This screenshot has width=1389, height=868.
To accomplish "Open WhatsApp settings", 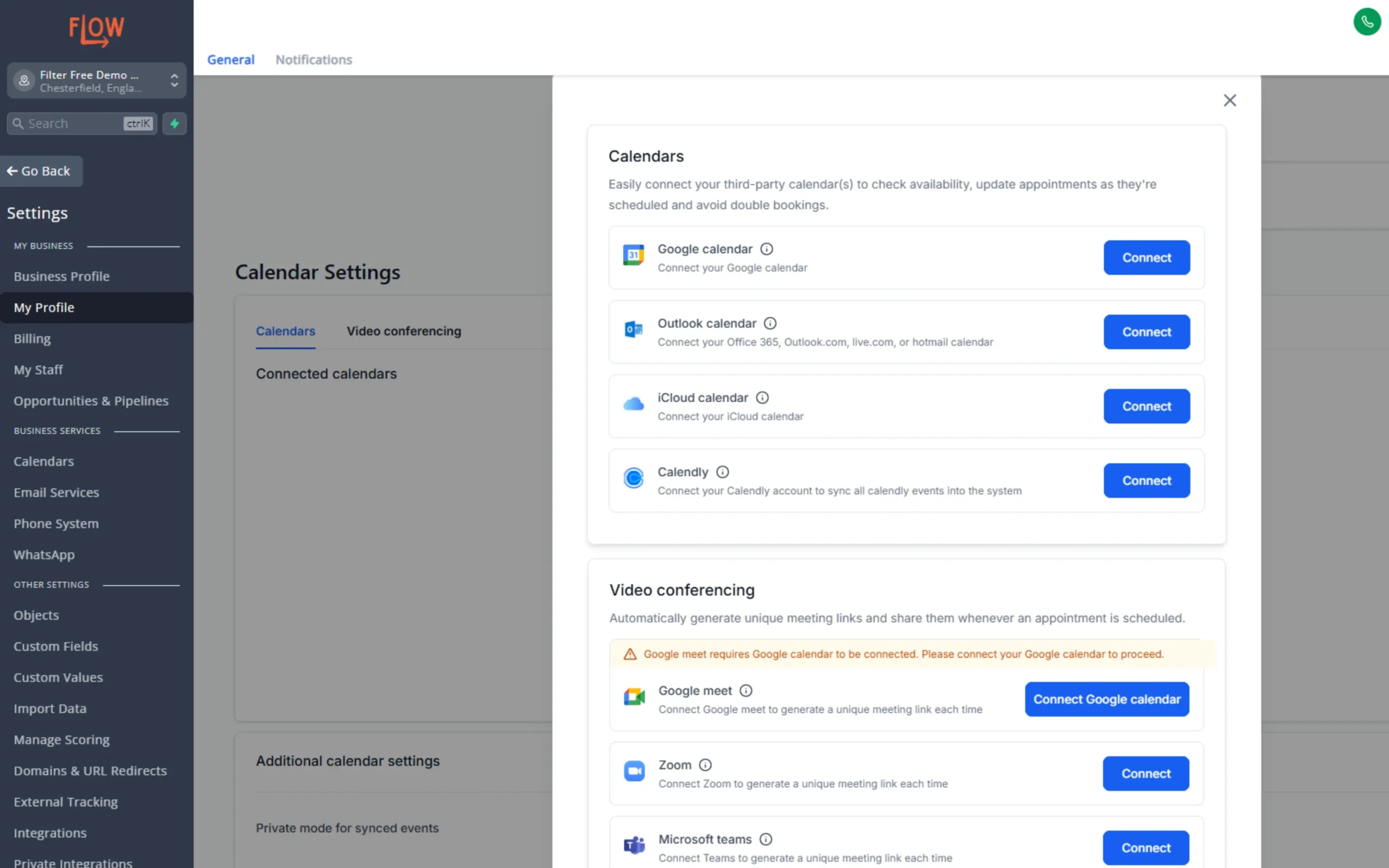I will point(97,554).
